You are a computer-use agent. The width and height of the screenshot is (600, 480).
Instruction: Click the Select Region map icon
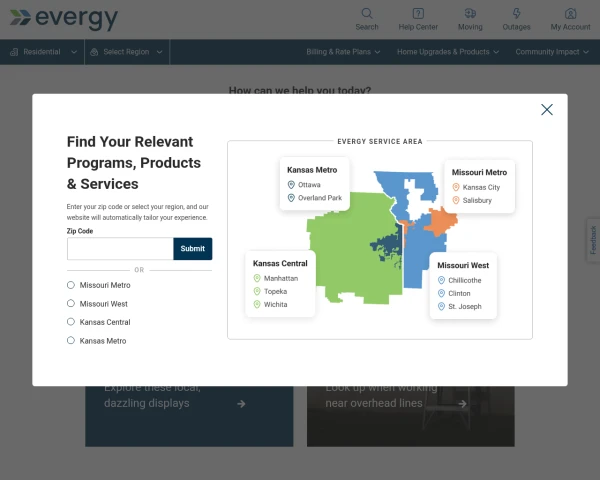[94, 52]
